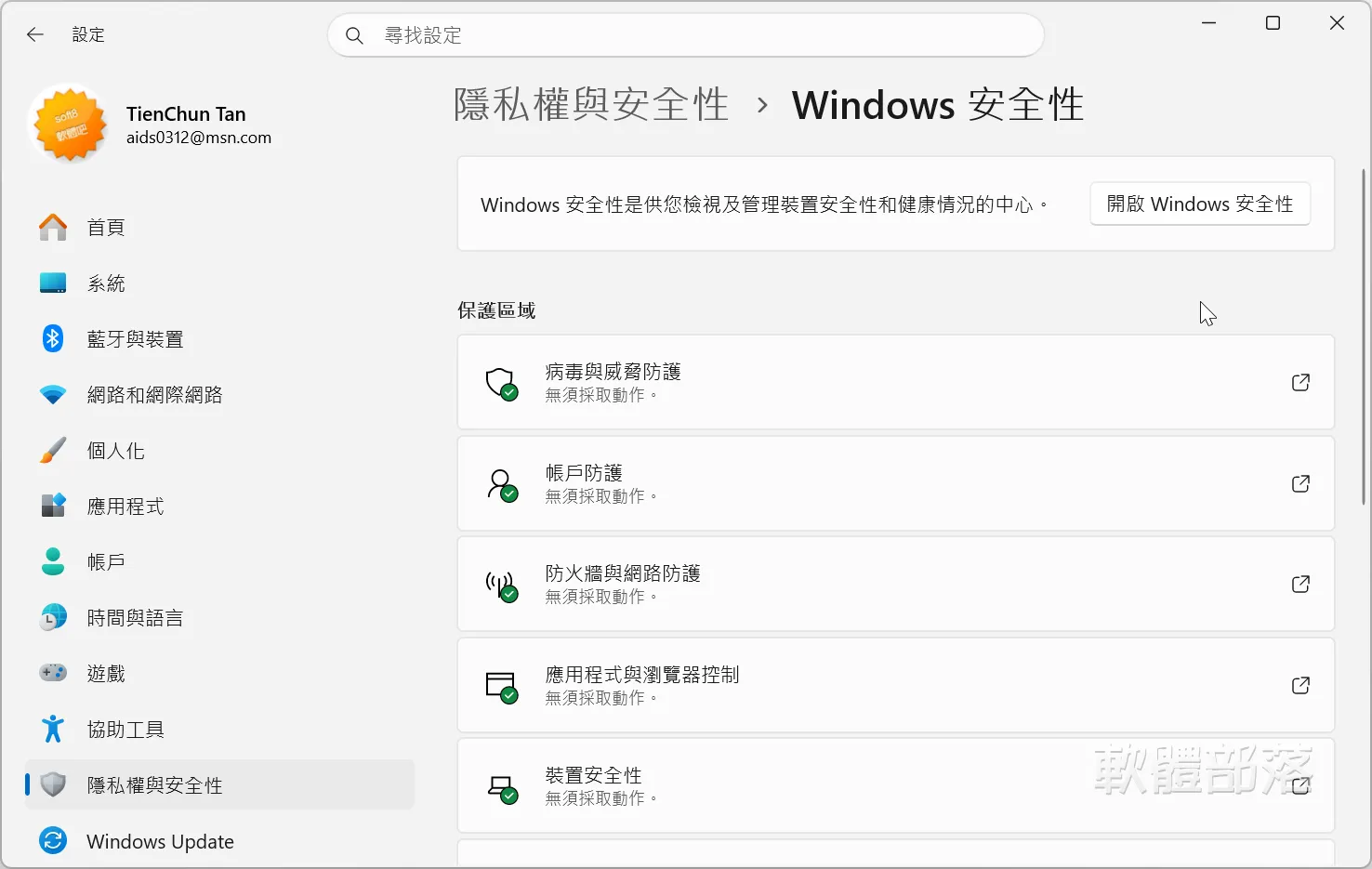The height and width of the screenshot is (869, 1372).
Task: Select 個人化 in the sidebar
Action: (x=220, y=451)
